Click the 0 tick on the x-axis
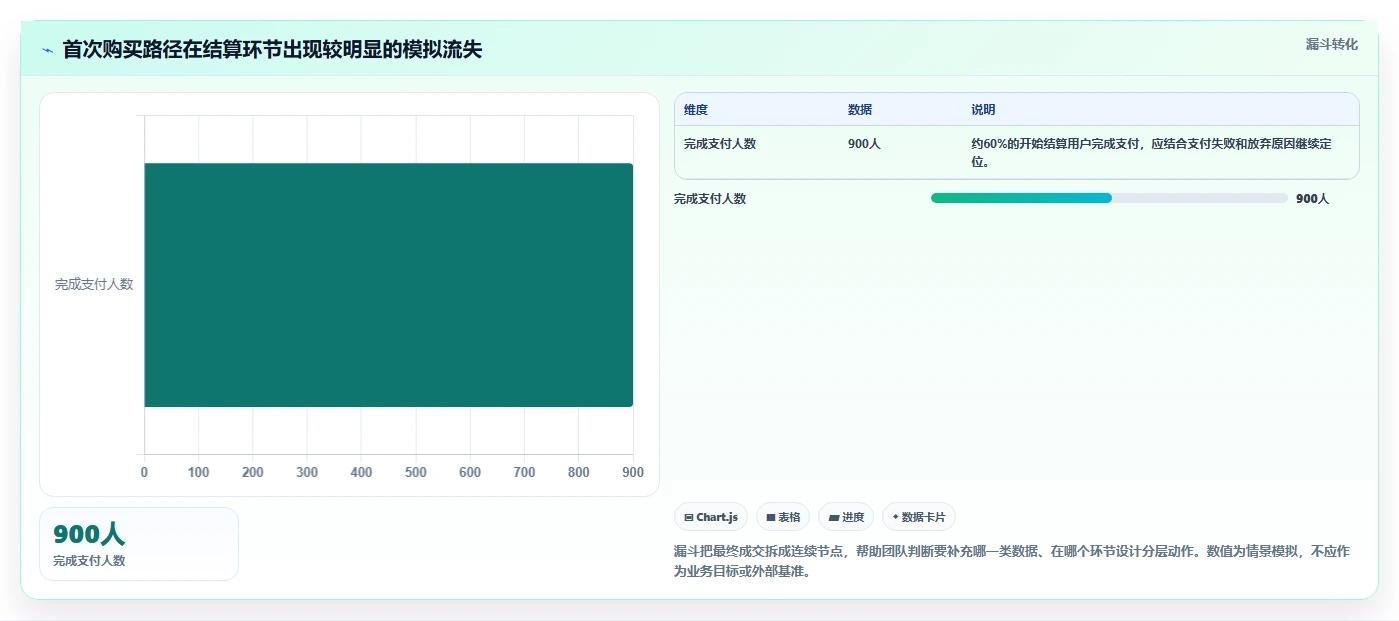This screenshot has height=621, width=1399. pos(144,472)
